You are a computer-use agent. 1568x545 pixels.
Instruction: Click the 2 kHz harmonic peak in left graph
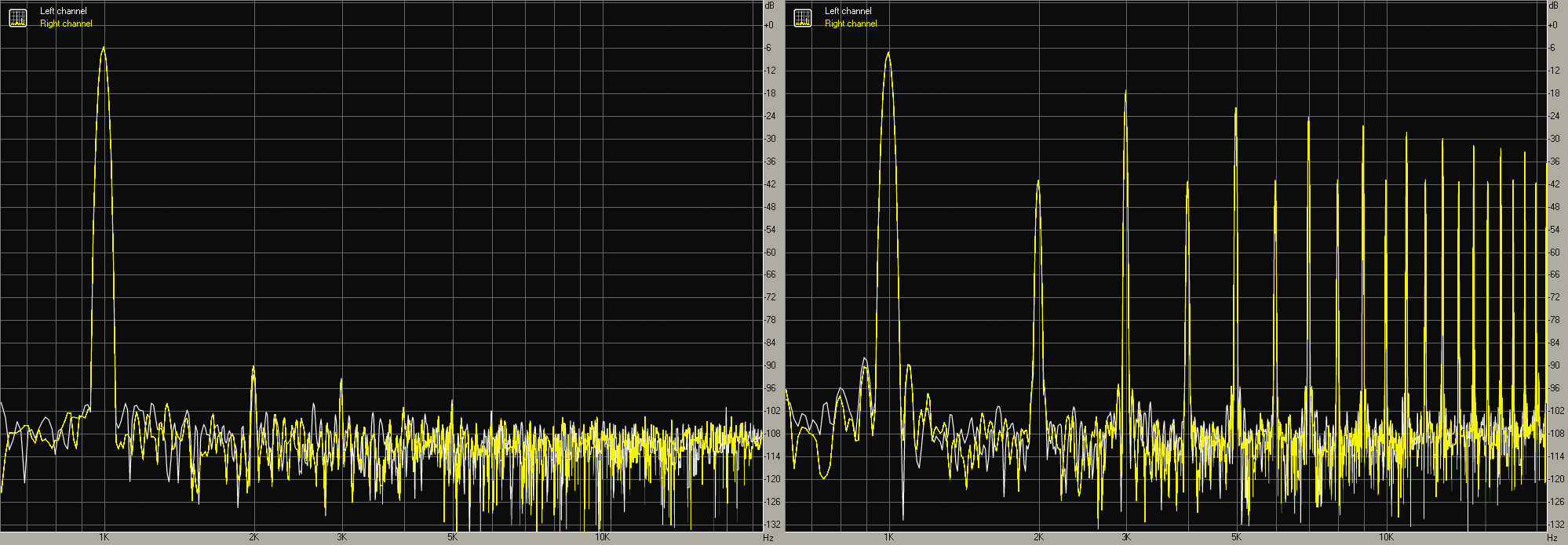(x=253, y=368)
